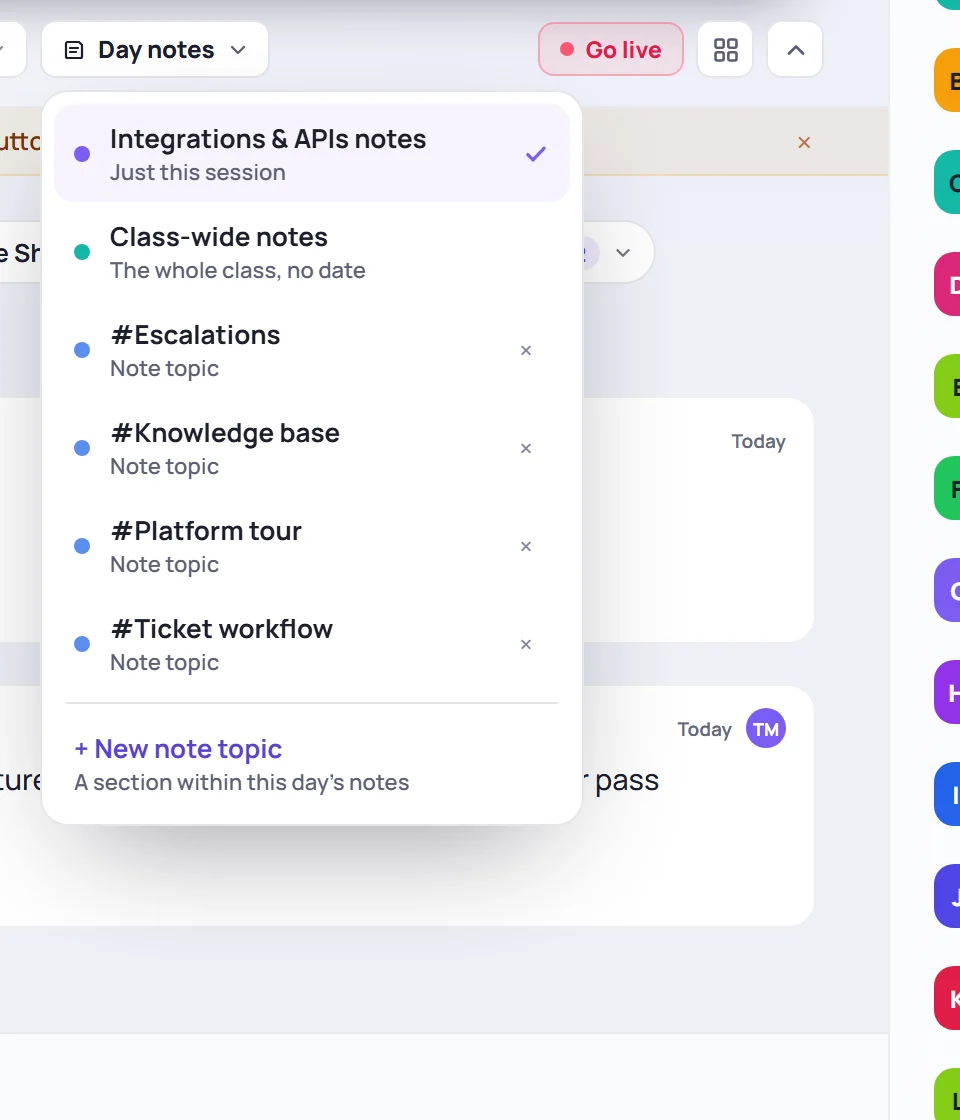Choose the #Ticket workflow note topic
This screenshot has height=1120, width=960.
pyautogui.click(x=312, y=644)
